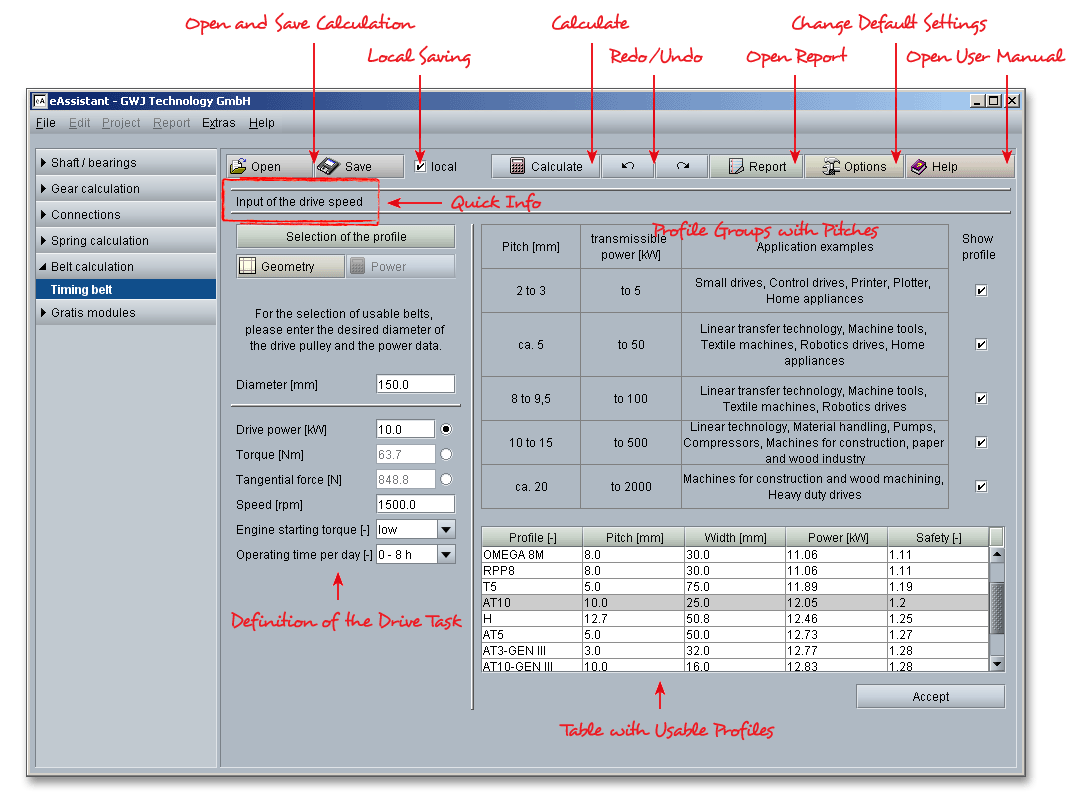Select the Torque radio button
This screenshot has width=1070, height=793.
coord(446,455)
